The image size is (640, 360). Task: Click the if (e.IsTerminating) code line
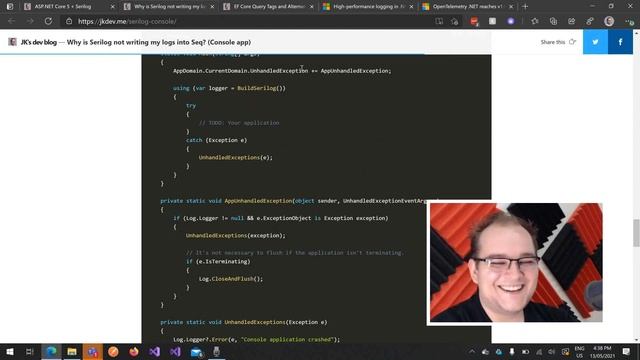(x=218, y=261)
